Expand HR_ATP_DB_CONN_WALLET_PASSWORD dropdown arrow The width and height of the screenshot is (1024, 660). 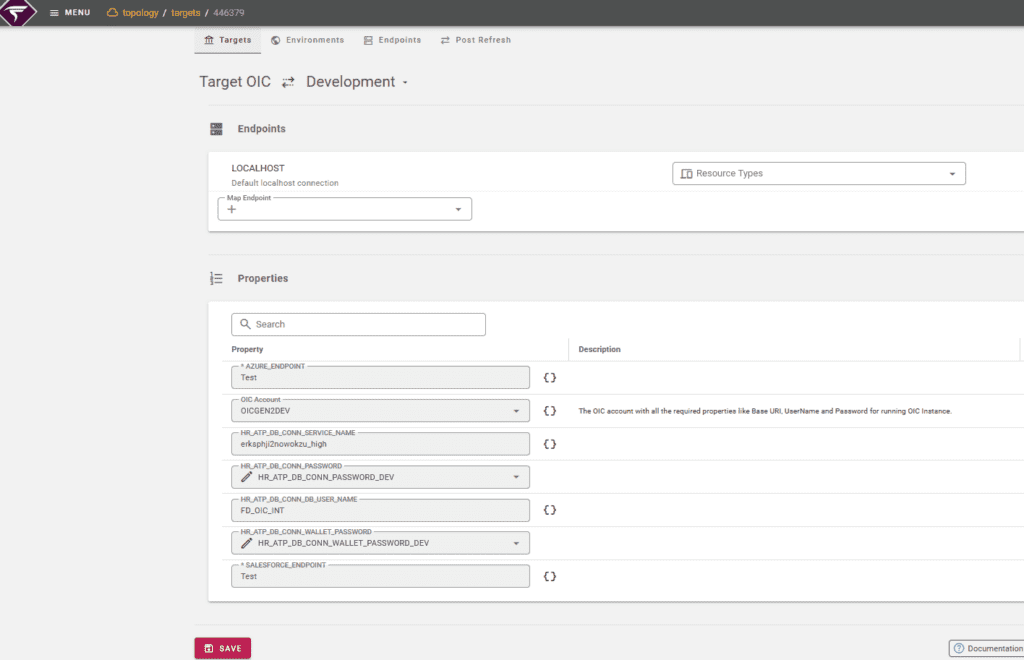(x=516, y=543)
